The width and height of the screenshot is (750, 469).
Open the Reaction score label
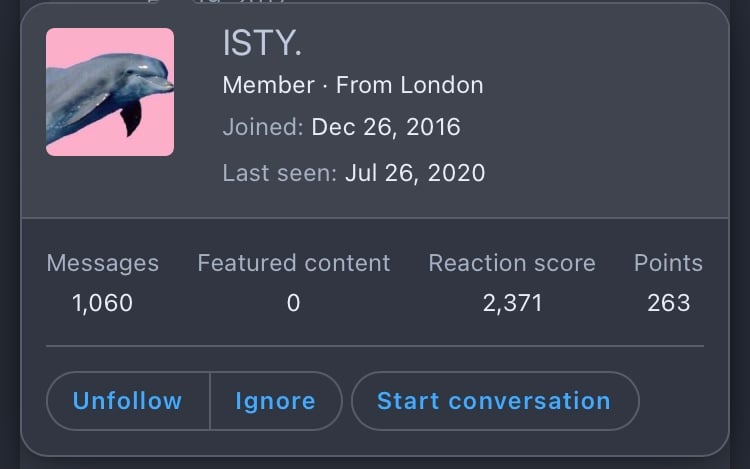[x=512, y=263]
